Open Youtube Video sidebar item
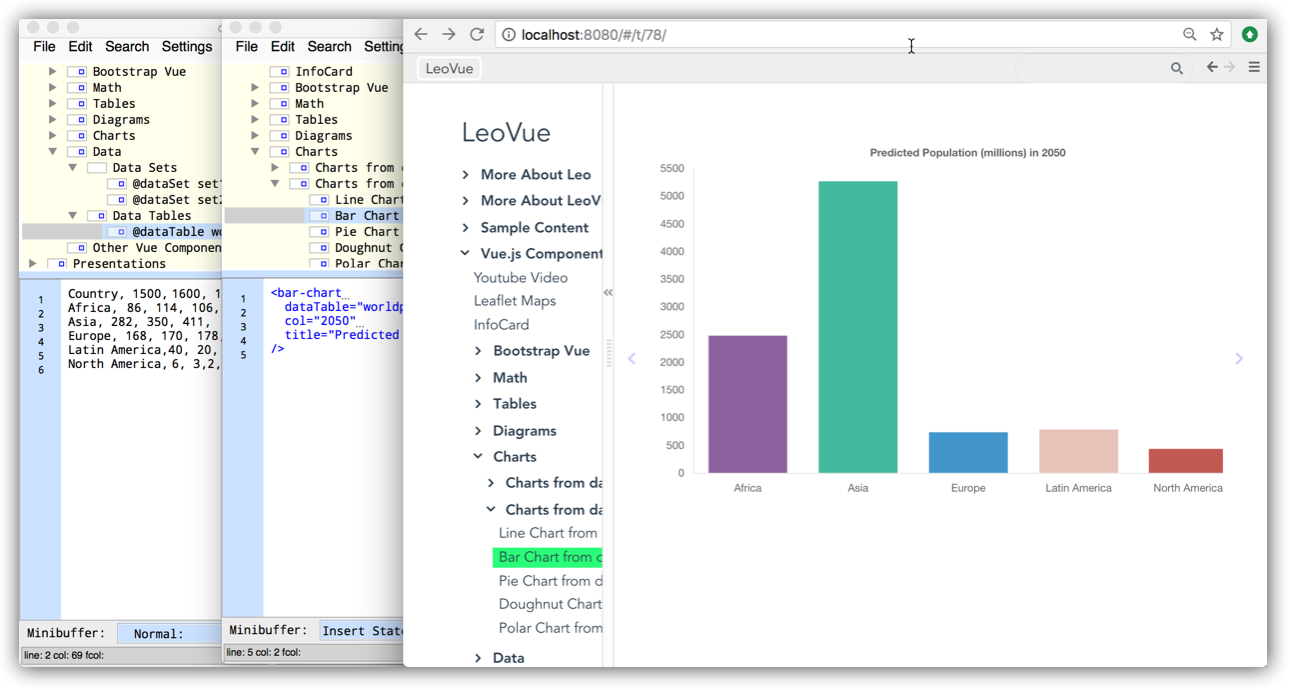1290x690 pixels. point(520,278)
